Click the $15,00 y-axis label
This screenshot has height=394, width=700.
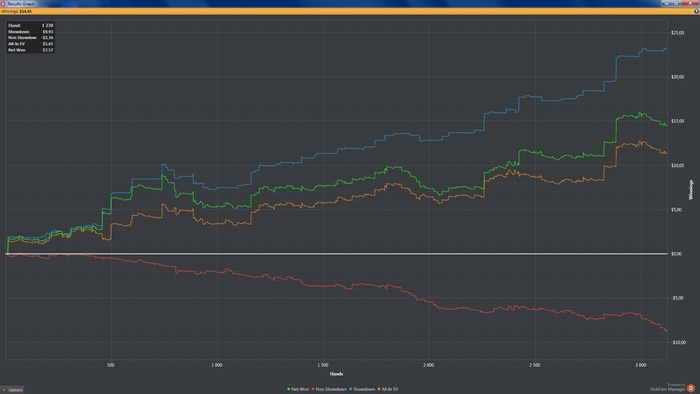[x=677, y=121]
